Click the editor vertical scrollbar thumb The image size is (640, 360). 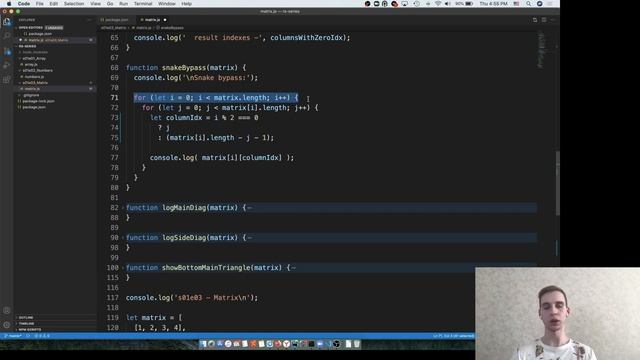tap(557, 183)
